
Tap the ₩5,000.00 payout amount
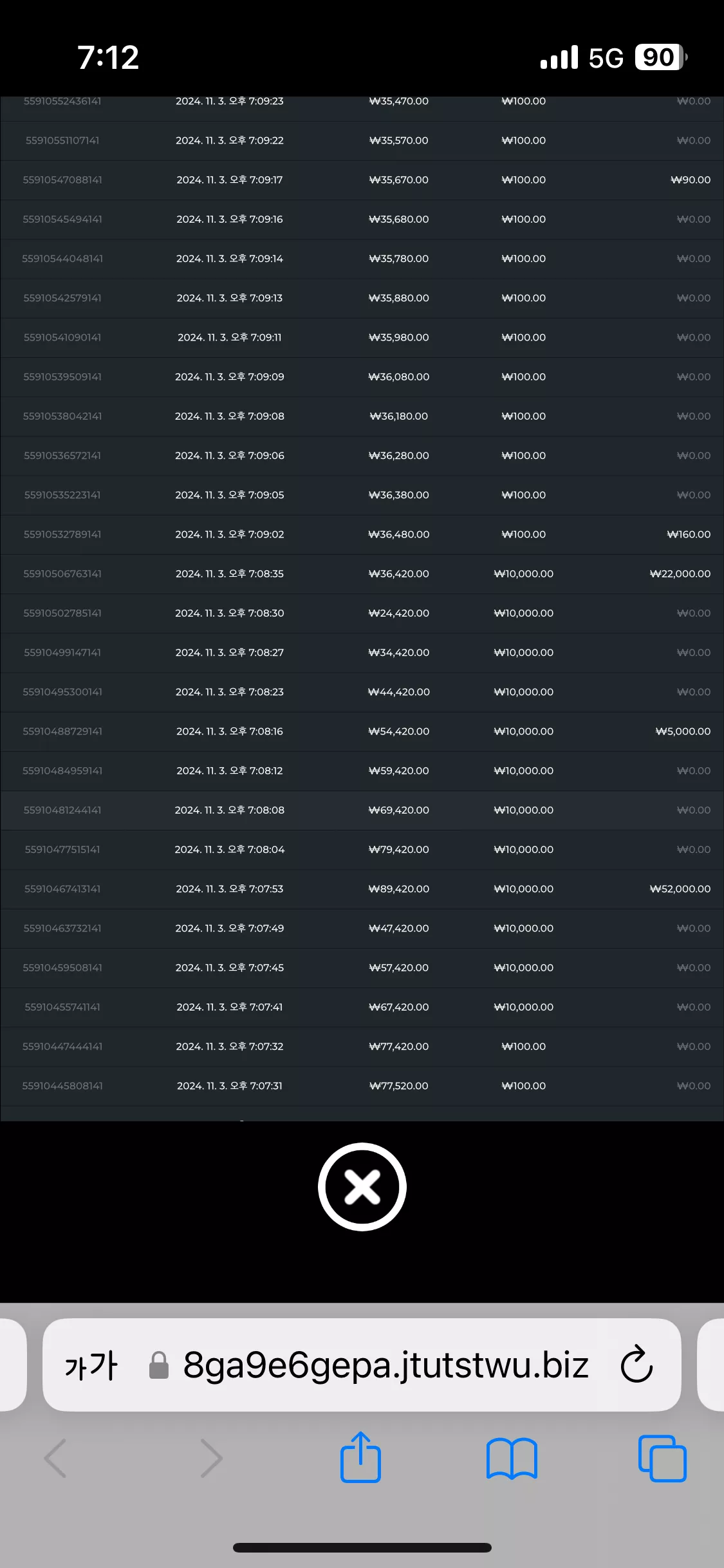(683, 731)
